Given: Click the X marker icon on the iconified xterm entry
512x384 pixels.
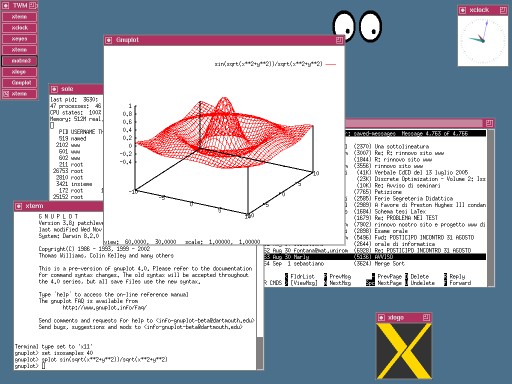Looking at the screenshot, I should point(6,94).
